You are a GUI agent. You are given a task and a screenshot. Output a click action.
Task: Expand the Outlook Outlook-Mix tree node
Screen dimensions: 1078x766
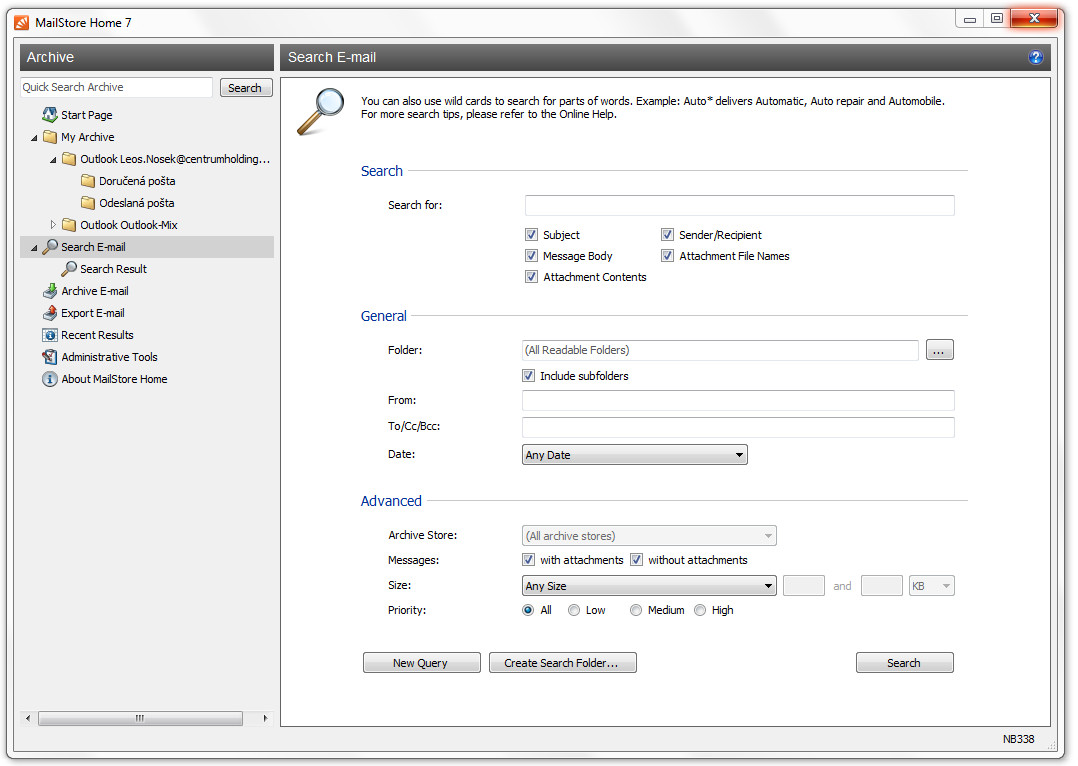53,225
